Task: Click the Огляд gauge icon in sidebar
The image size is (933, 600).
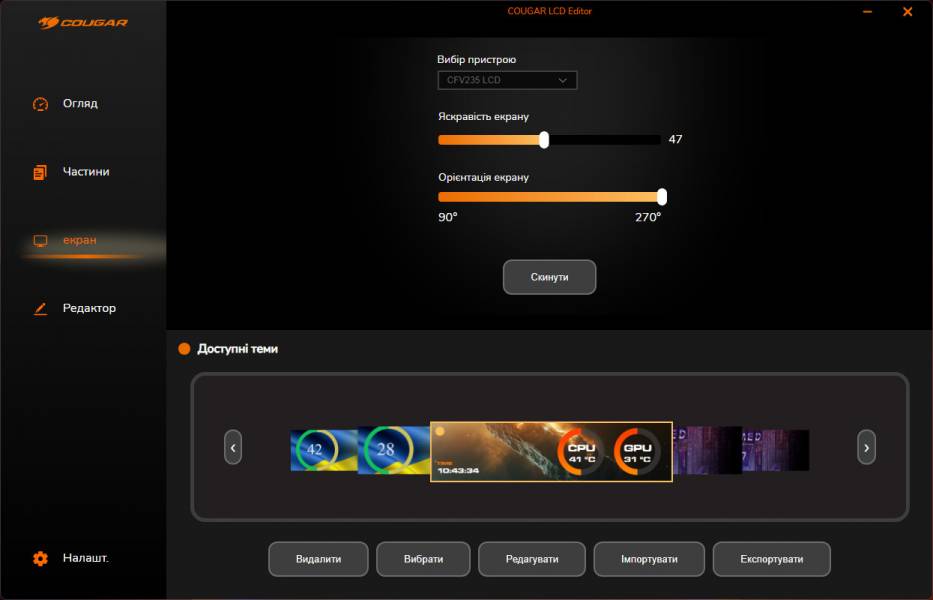Action: point(40,104)
